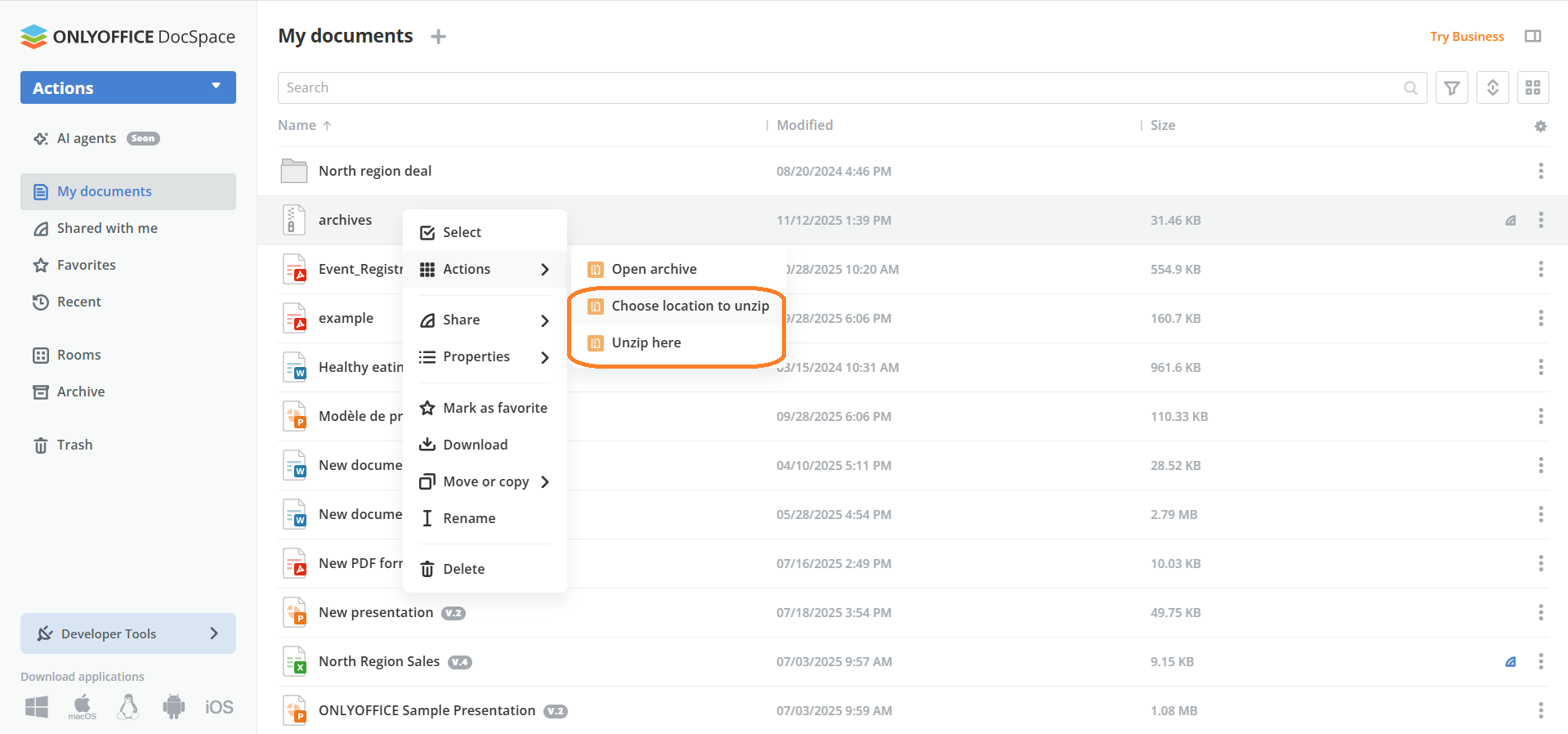
Task: Click the Try Business link
Action: click(x=1467, y=37)
